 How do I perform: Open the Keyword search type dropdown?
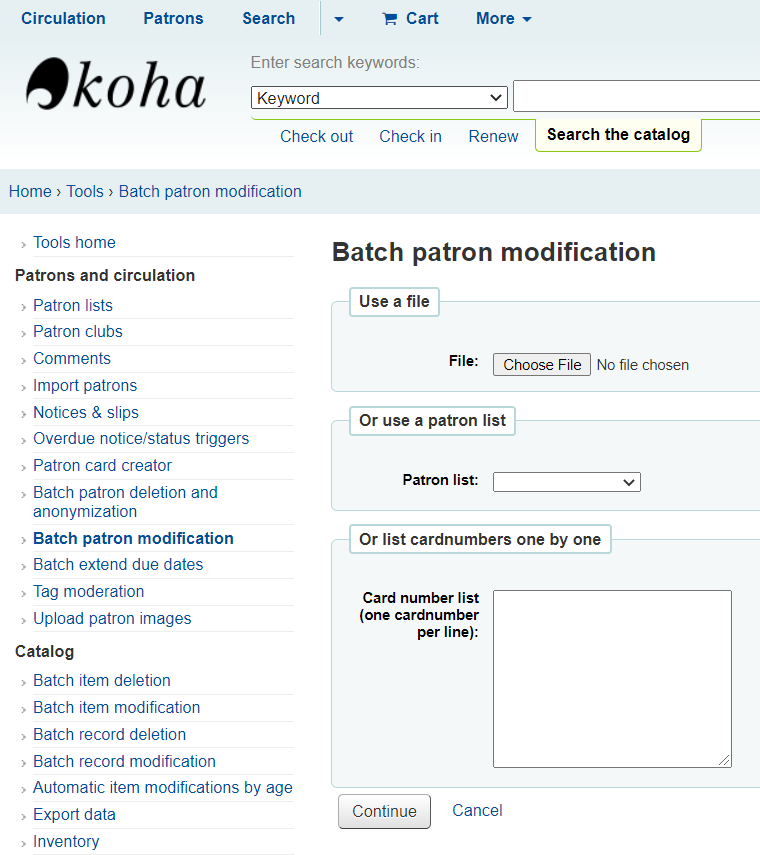click(379, 98)
